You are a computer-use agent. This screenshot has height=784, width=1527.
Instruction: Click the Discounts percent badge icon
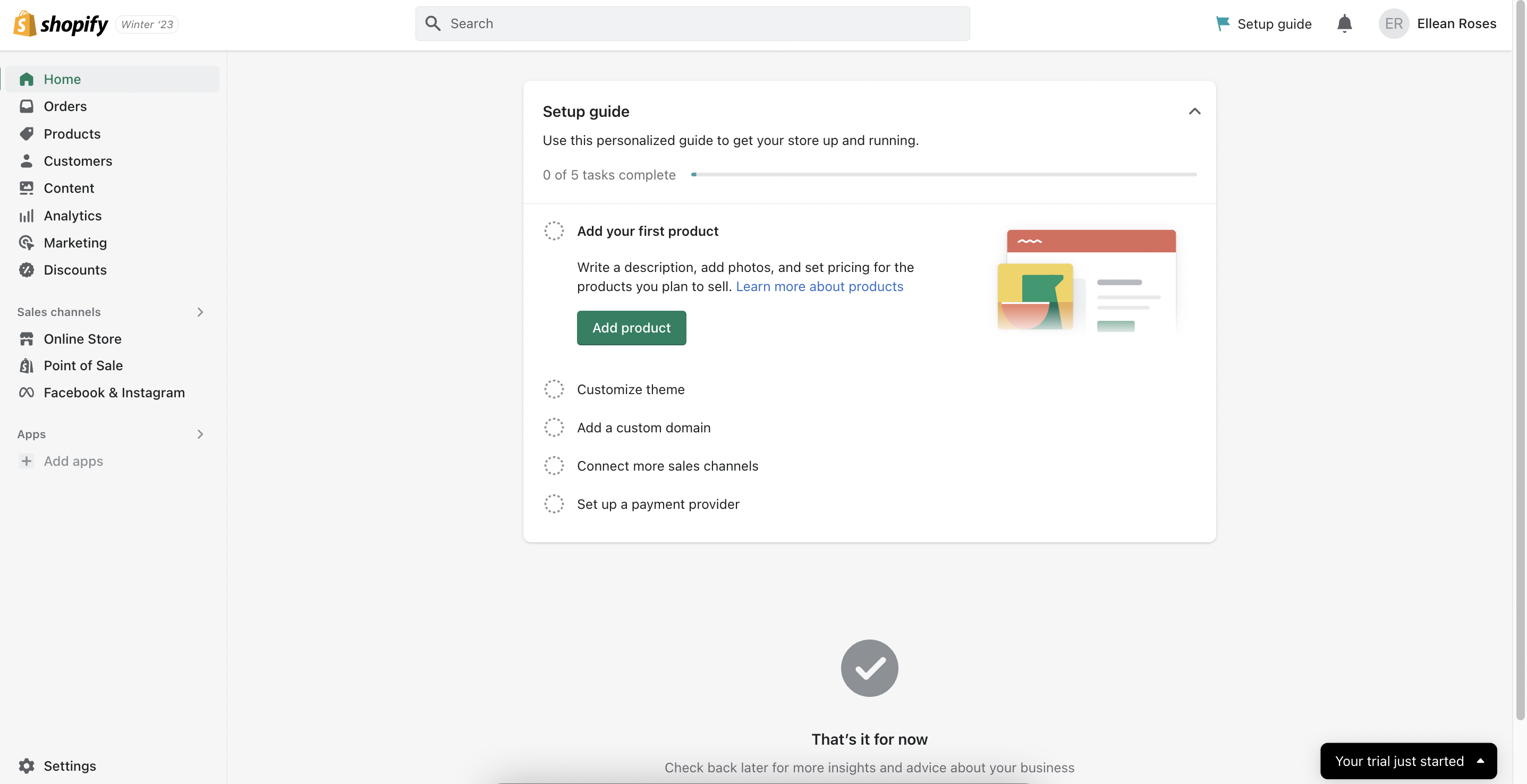tap(26, 270)
